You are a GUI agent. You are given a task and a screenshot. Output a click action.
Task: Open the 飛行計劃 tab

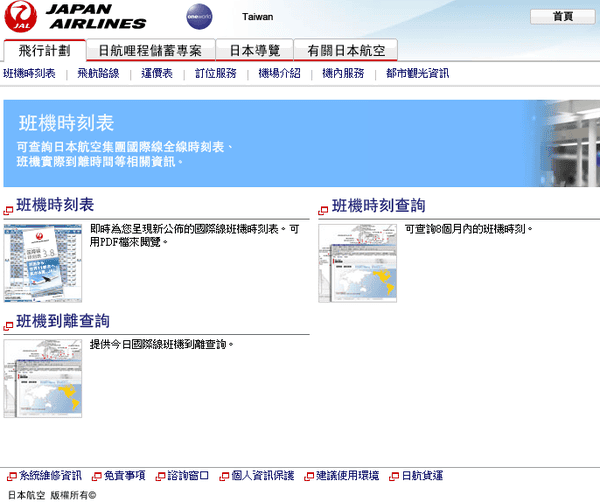[44, 50]
